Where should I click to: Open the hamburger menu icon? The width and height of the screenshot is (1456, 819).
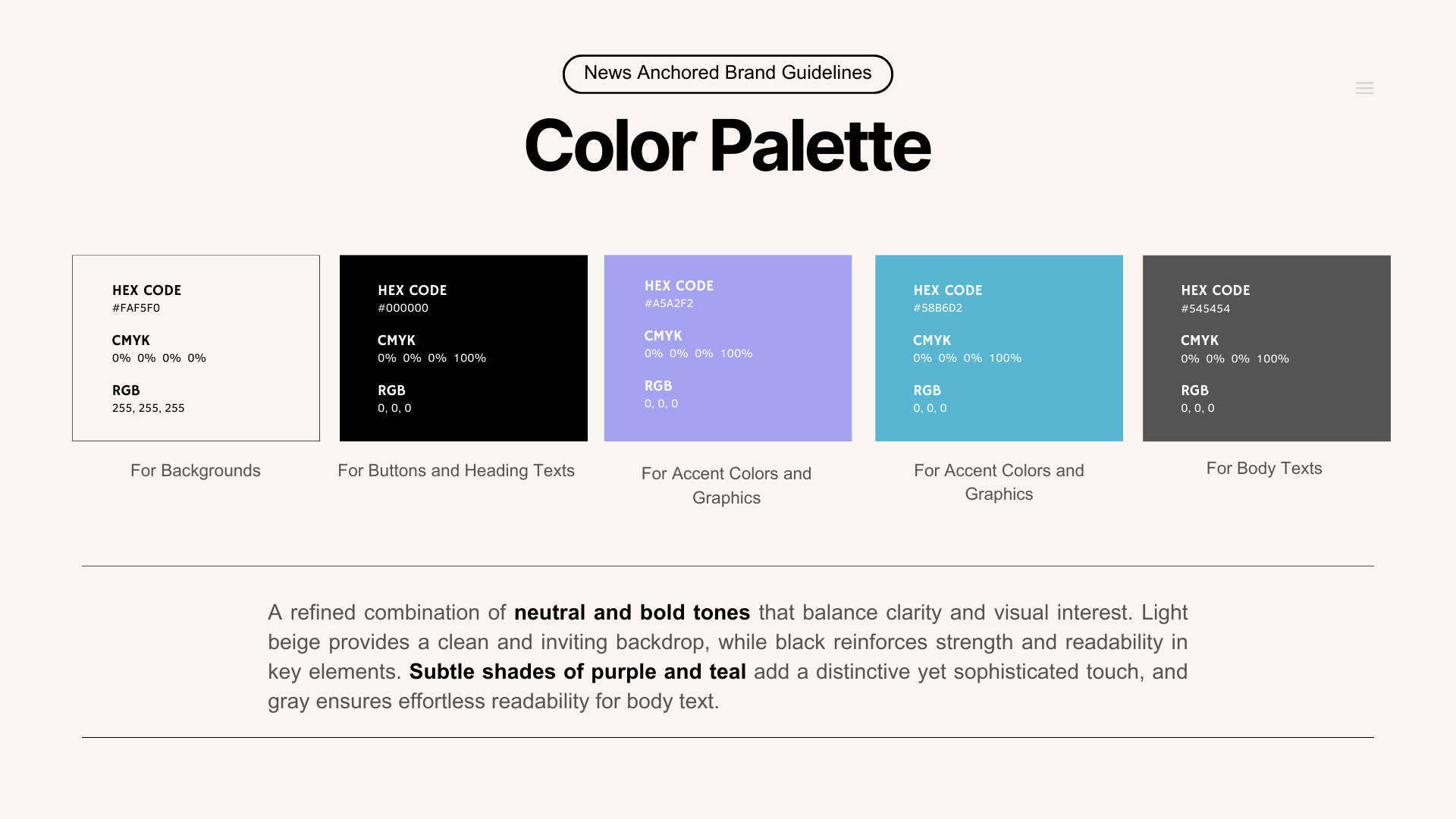pyautogui.click(x=1364, y=88)
